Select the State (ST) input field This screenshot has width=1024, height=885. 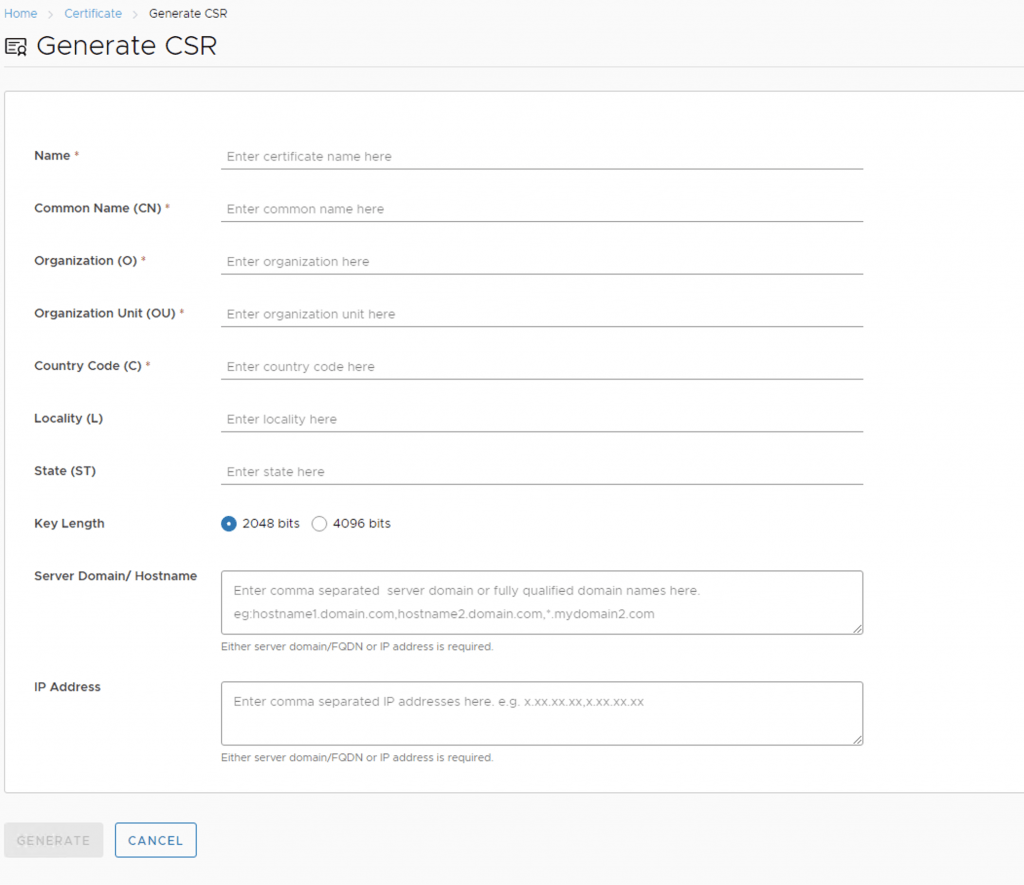[541, 472]
